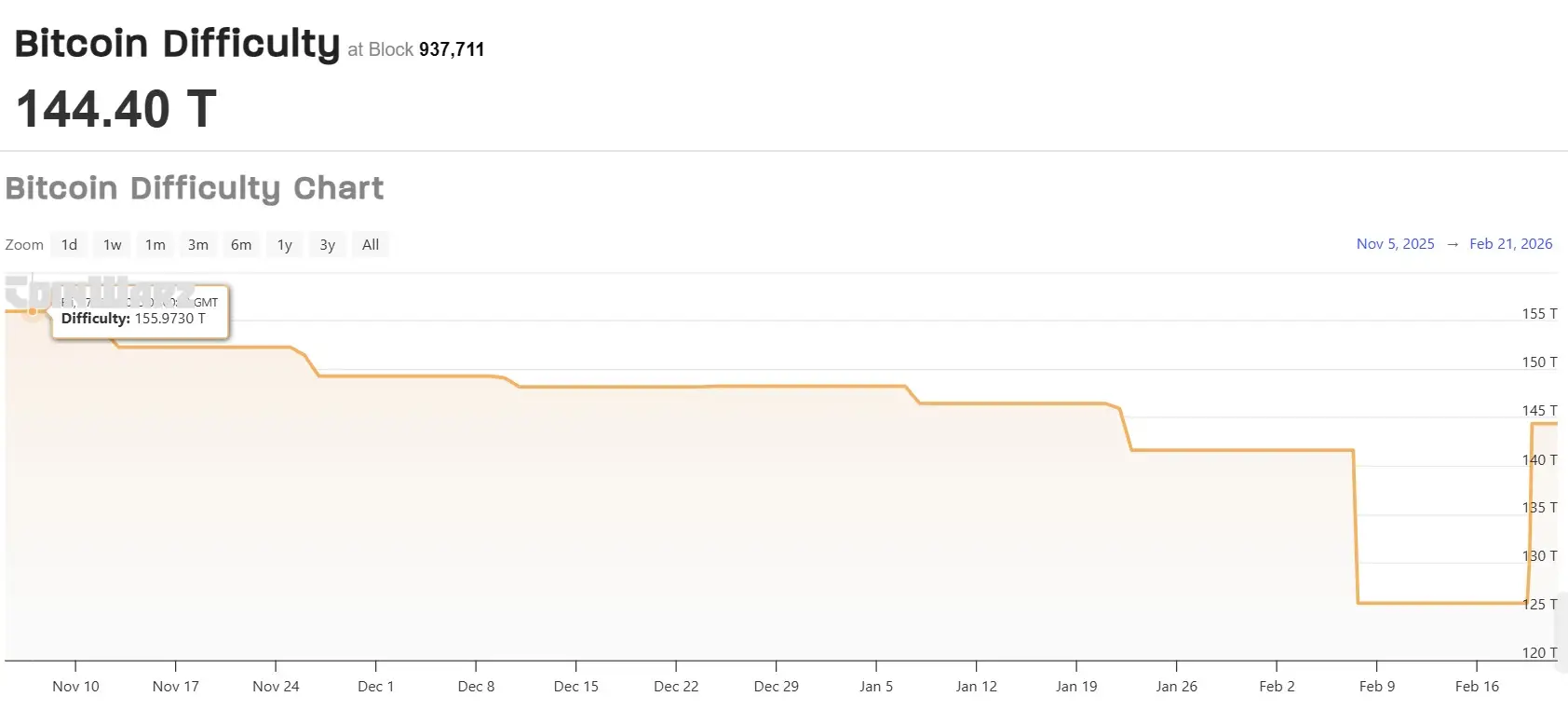Viewport: 1568px width, 710px height.
Task: Click the Bitcoin Difficulty Chart heading
Action: pos(195,188)
